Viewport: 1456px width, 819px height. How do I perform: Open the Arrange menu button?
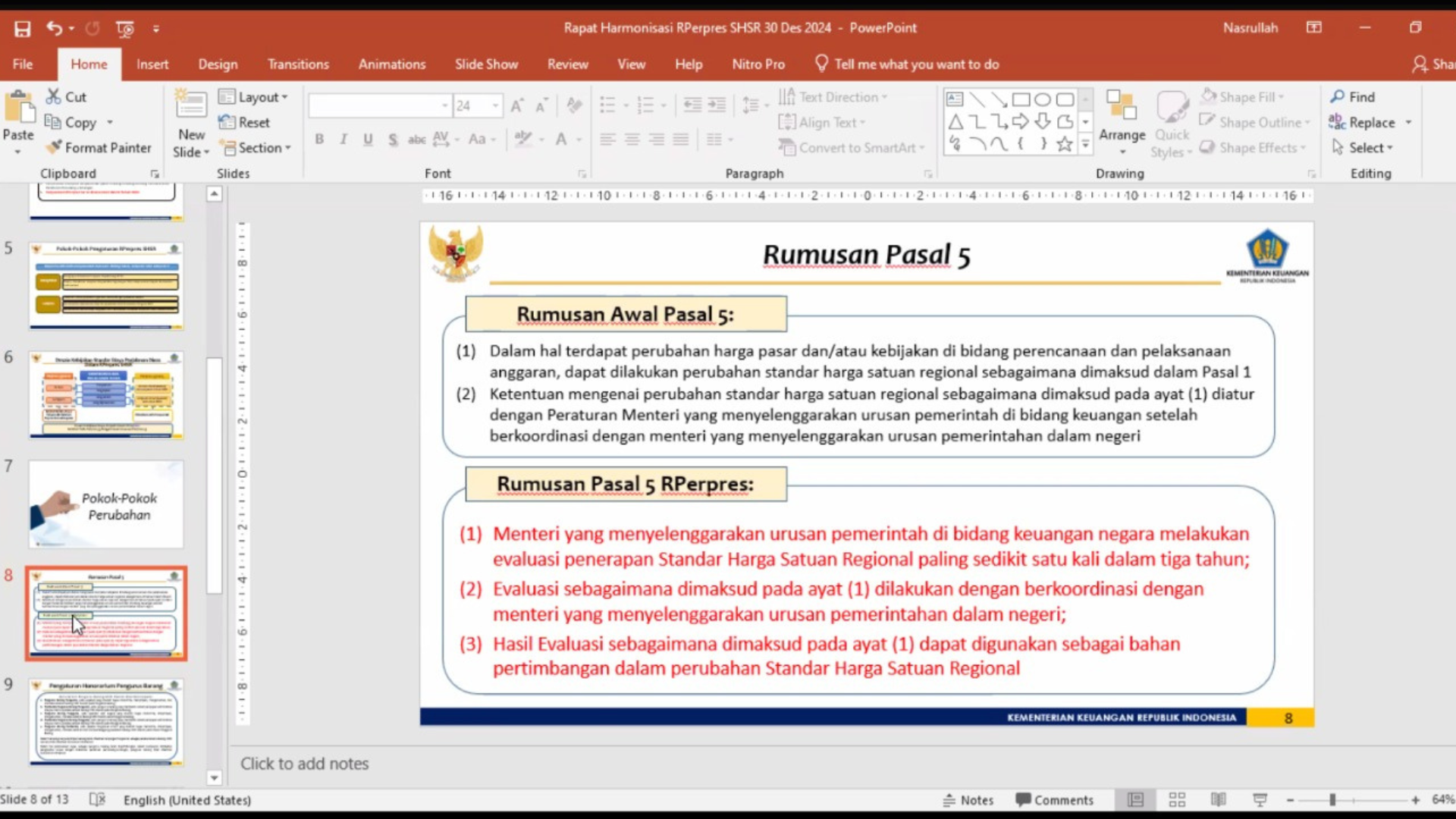[x=1122, y=123]
